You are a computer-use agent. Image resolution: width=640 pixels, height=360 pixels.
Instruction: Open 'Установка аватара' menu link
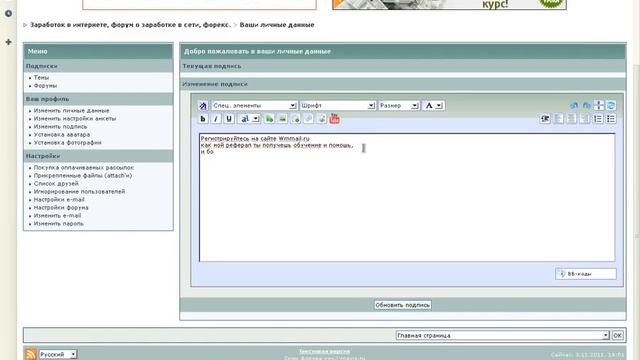point(62,134)
